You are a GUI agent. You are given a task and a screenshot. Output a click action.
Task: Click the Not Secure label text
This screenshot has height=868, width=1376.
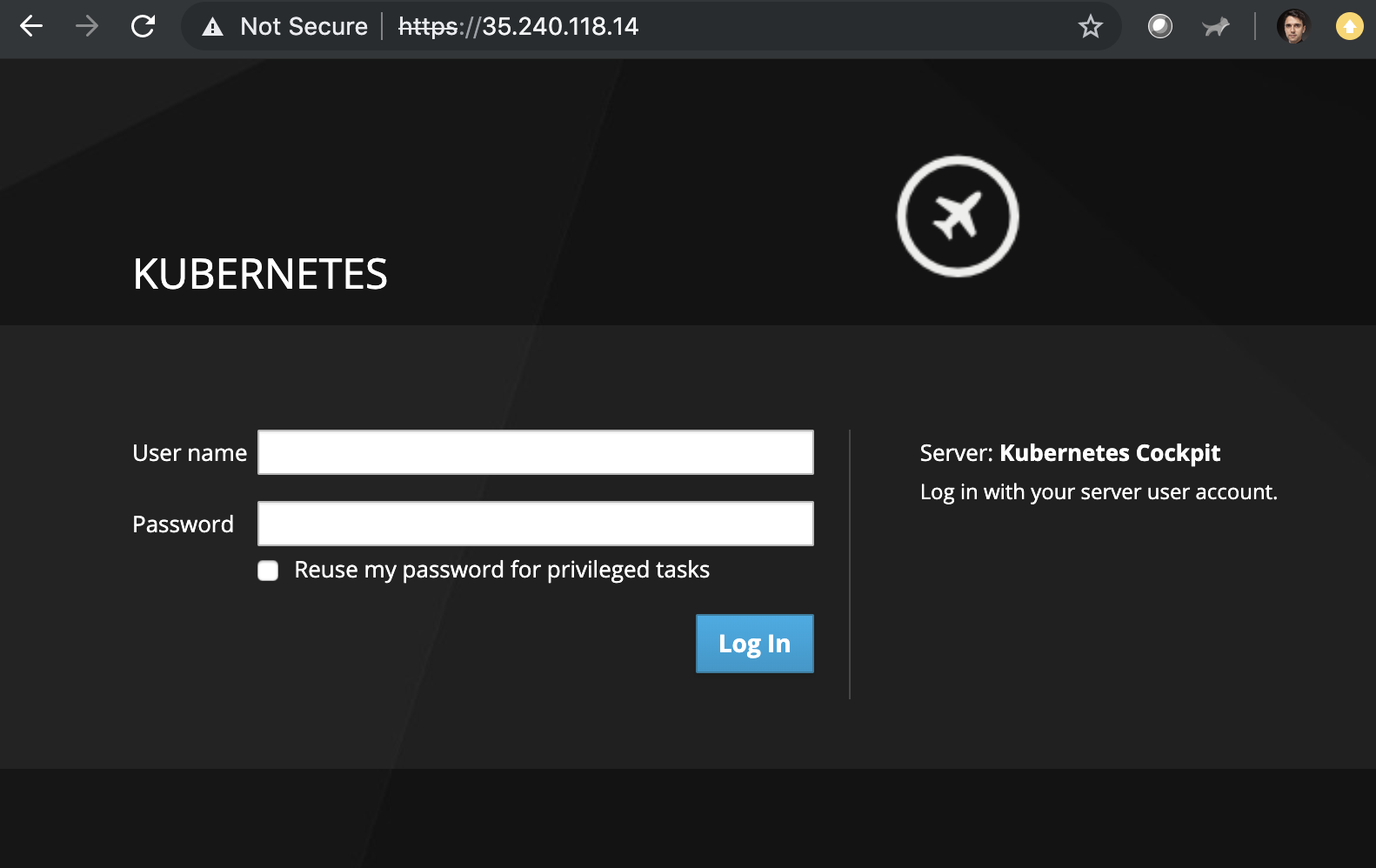click(x=304, y=27)
